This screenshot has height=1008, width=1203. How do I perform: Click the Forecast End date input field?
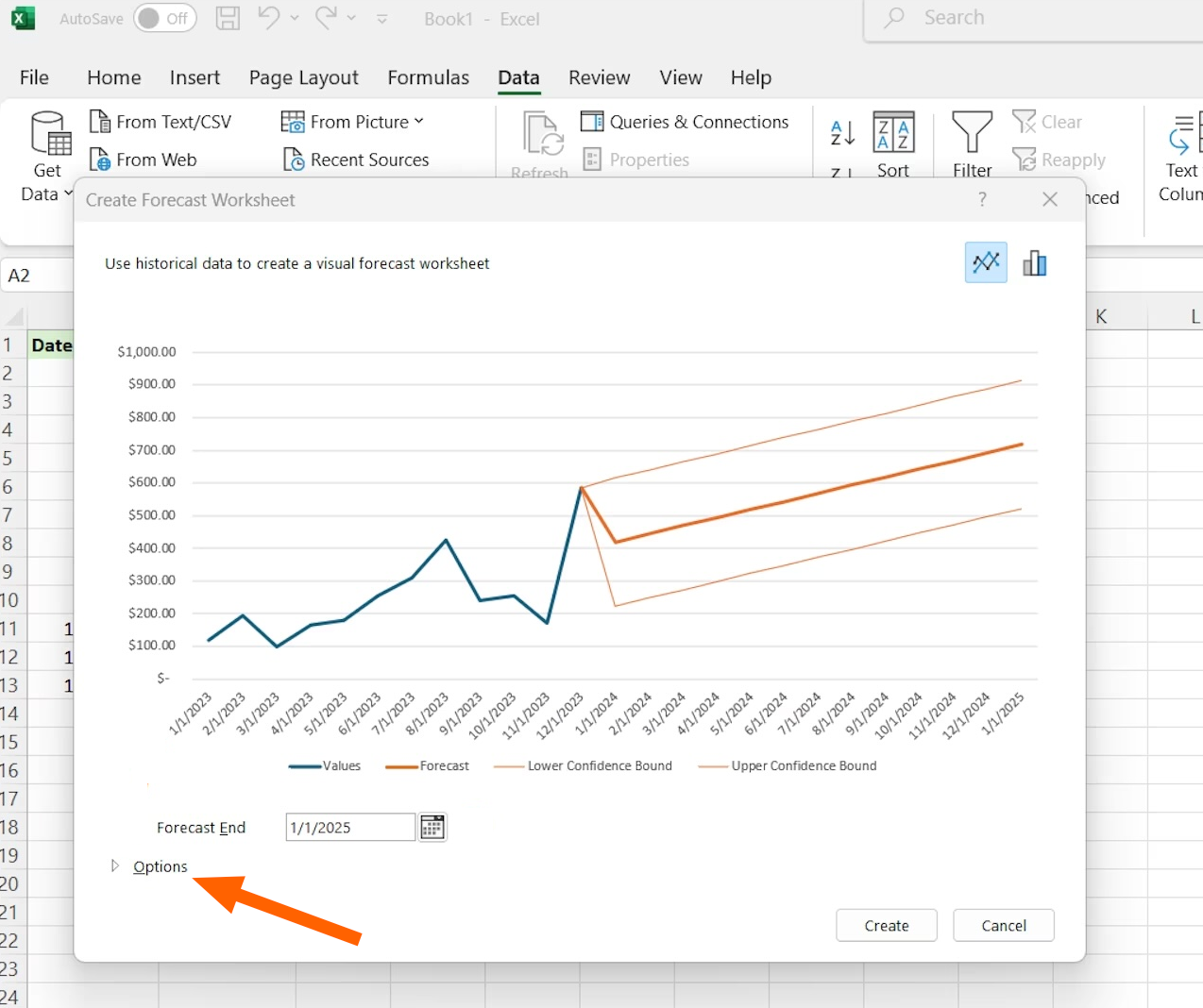(x=349, y=826)
